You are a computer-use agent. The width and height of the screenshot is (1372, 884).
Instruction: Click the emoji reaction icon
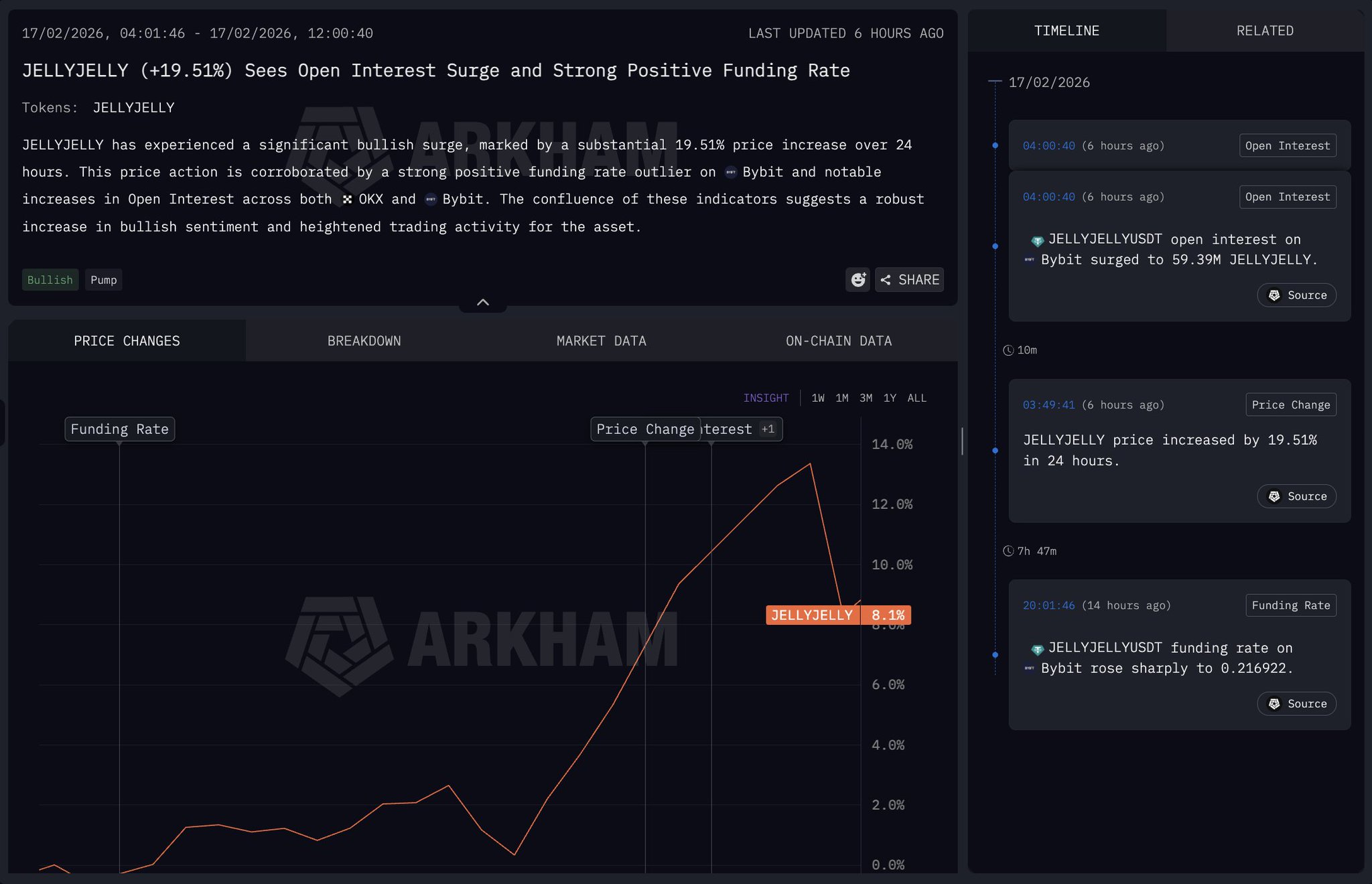point(857,280)
